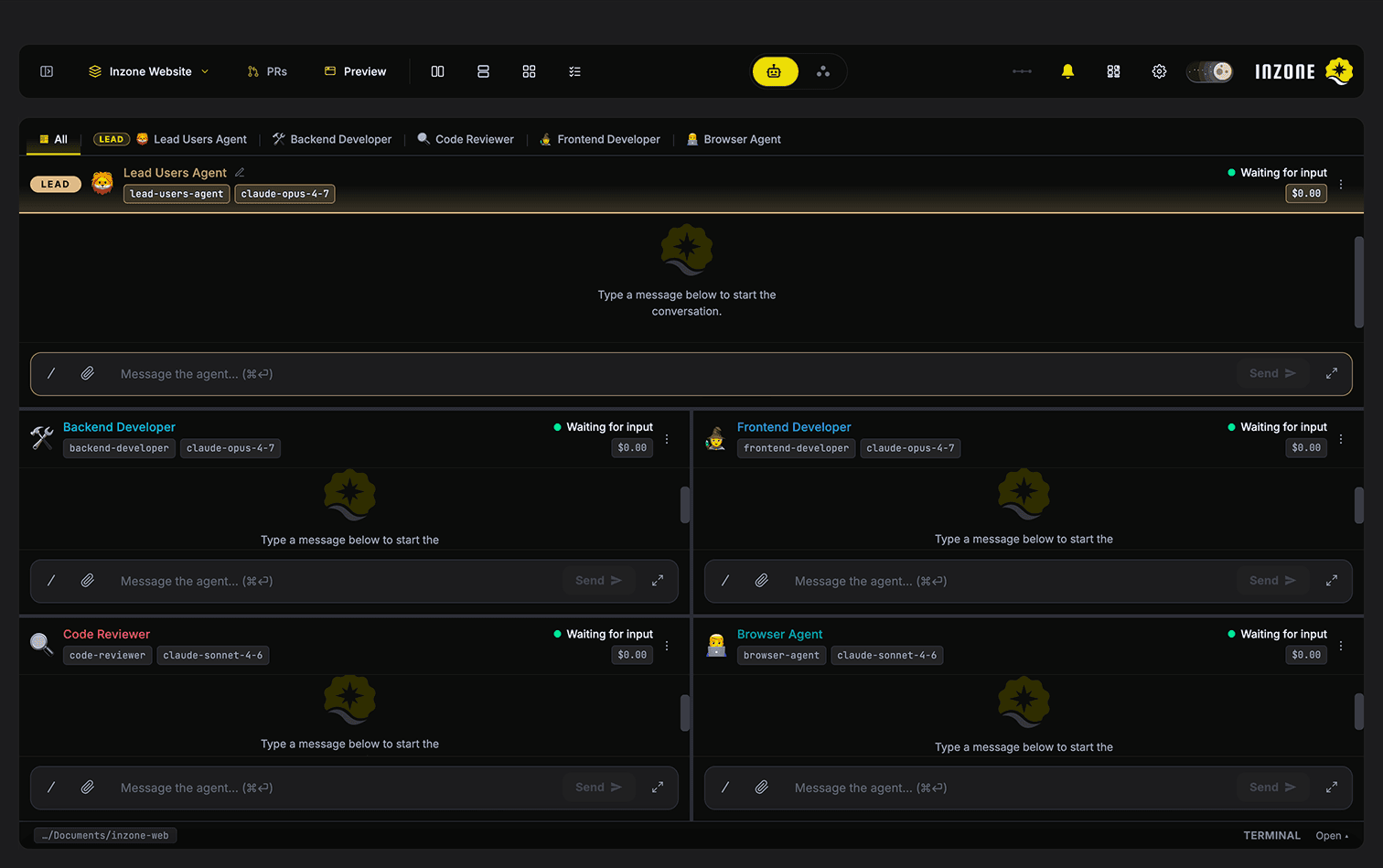Send message to Backend Developer
1383x868 pixels.
(x=598, y=581)
